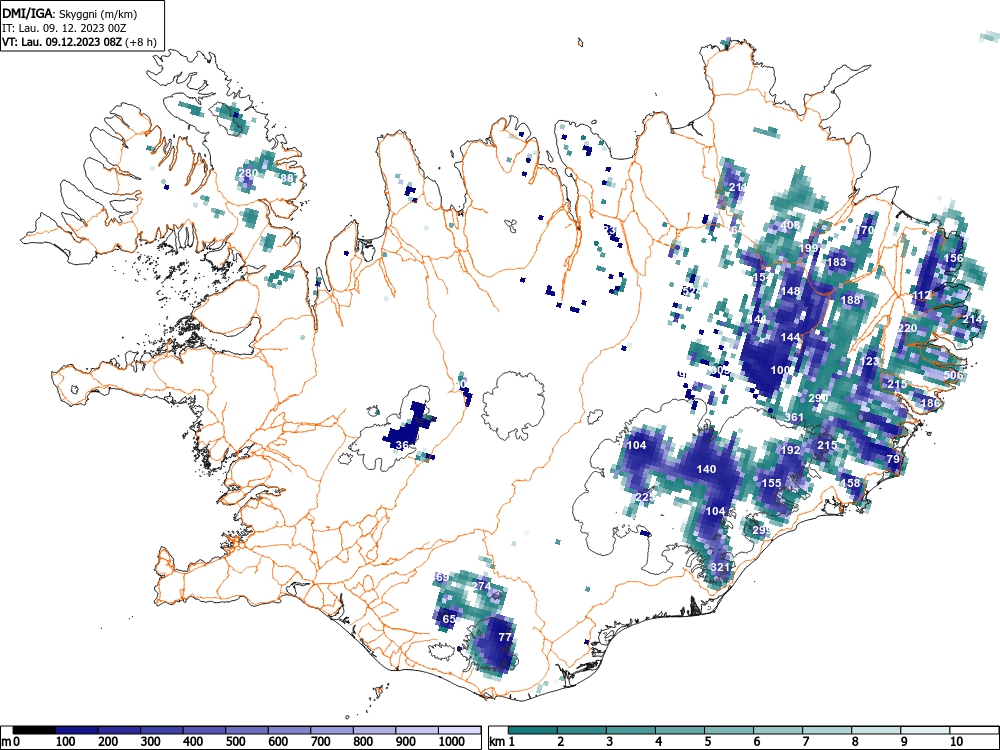Viewport: 1000px width, 750px height.
Task: Click the pale lavender swatch above 1000 label
Action: coord(459,730)
